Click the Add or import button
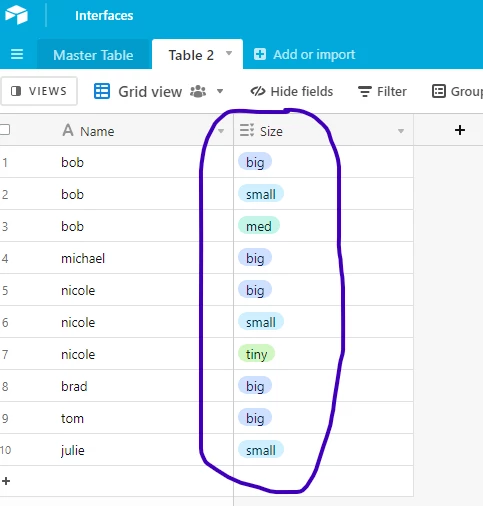The width and height of the screenshot is (483, 506). [x=304, y=54]
